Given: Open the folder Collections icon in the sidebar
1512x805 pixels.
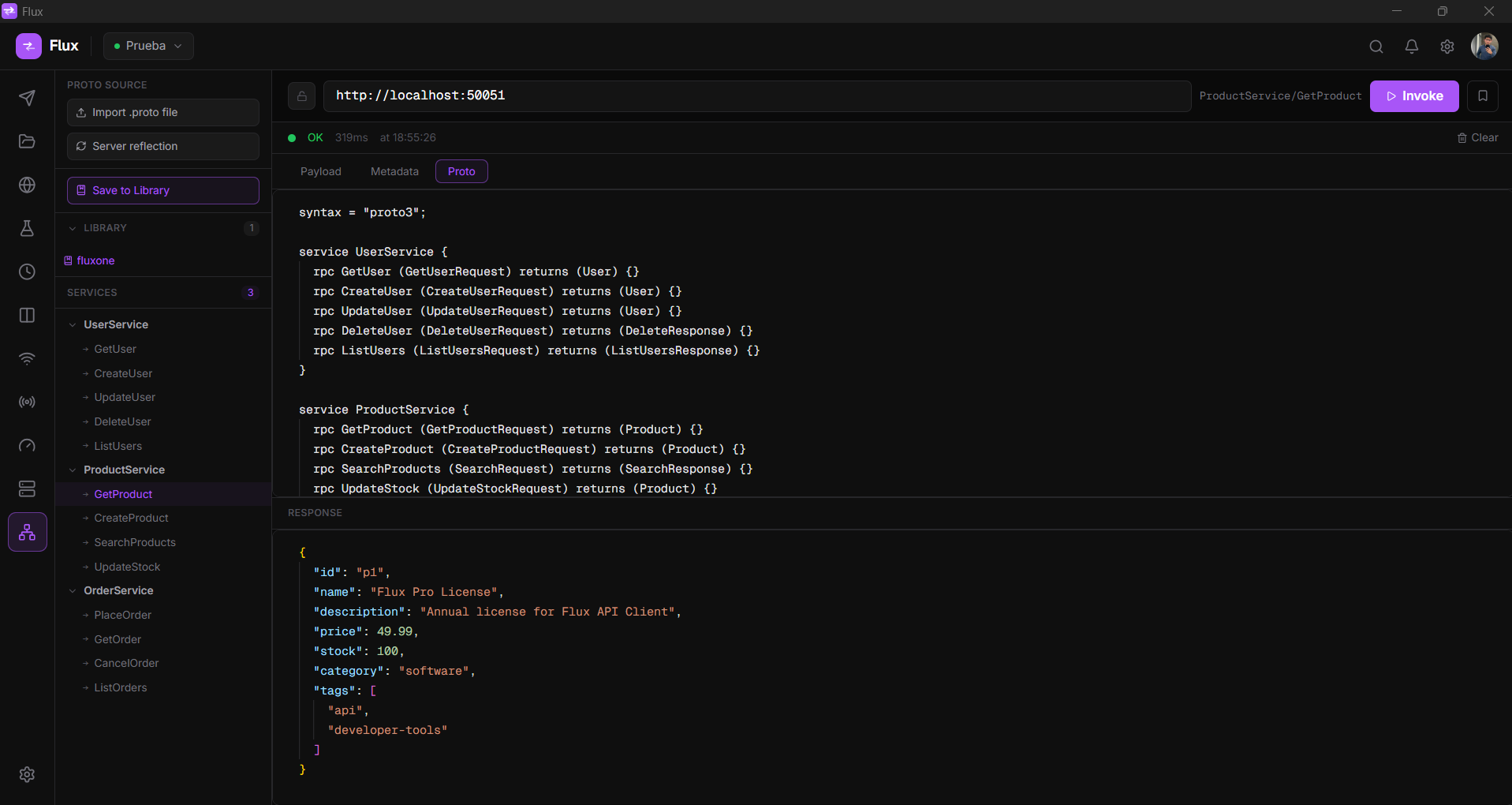Looking at the screenshot, I should click(27, 141).
